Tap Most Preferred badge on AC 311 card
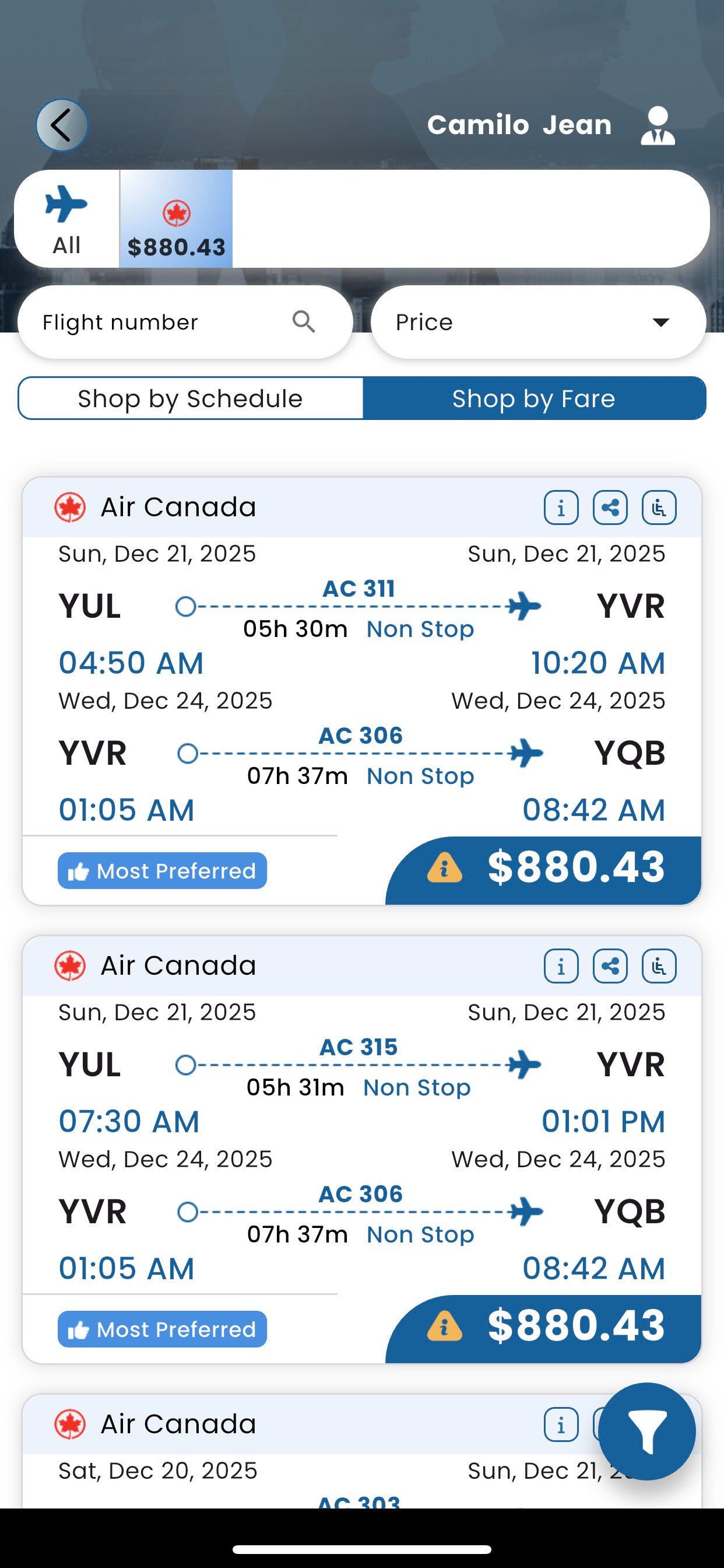 tap(163, 870)
